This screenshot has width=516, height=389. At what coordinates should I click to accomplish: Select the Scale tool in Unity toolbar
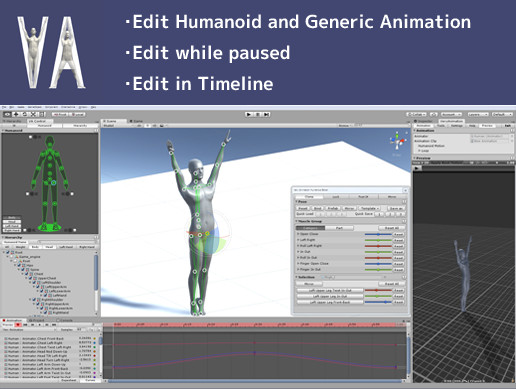(x=33, y=114)
